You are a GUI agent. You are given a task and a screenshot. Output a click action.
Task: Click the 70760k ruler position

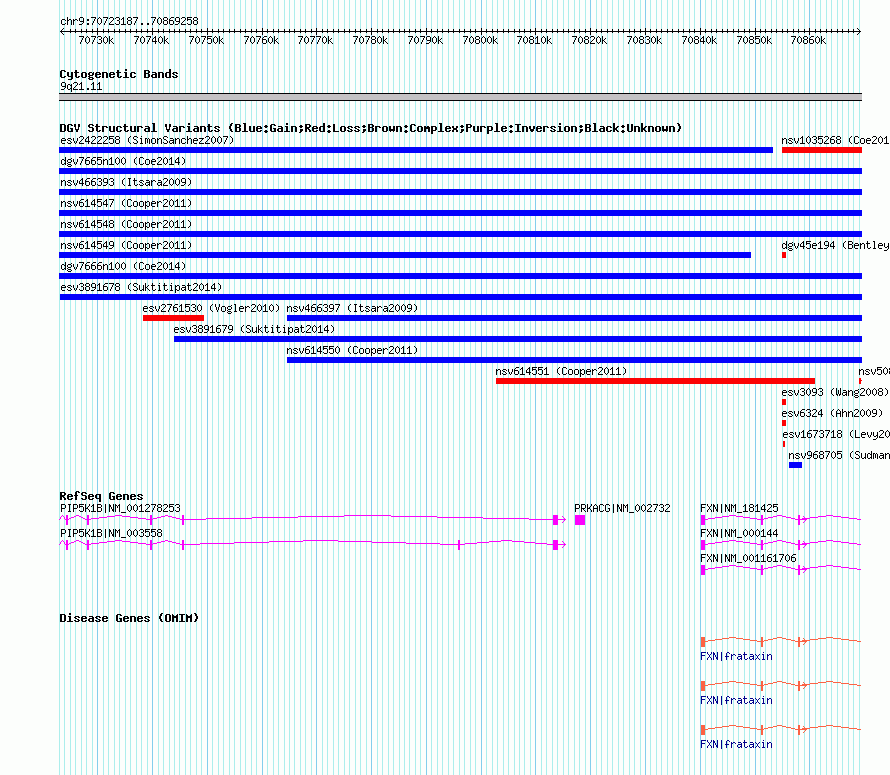pyautogui.click(x=261, y=40)
